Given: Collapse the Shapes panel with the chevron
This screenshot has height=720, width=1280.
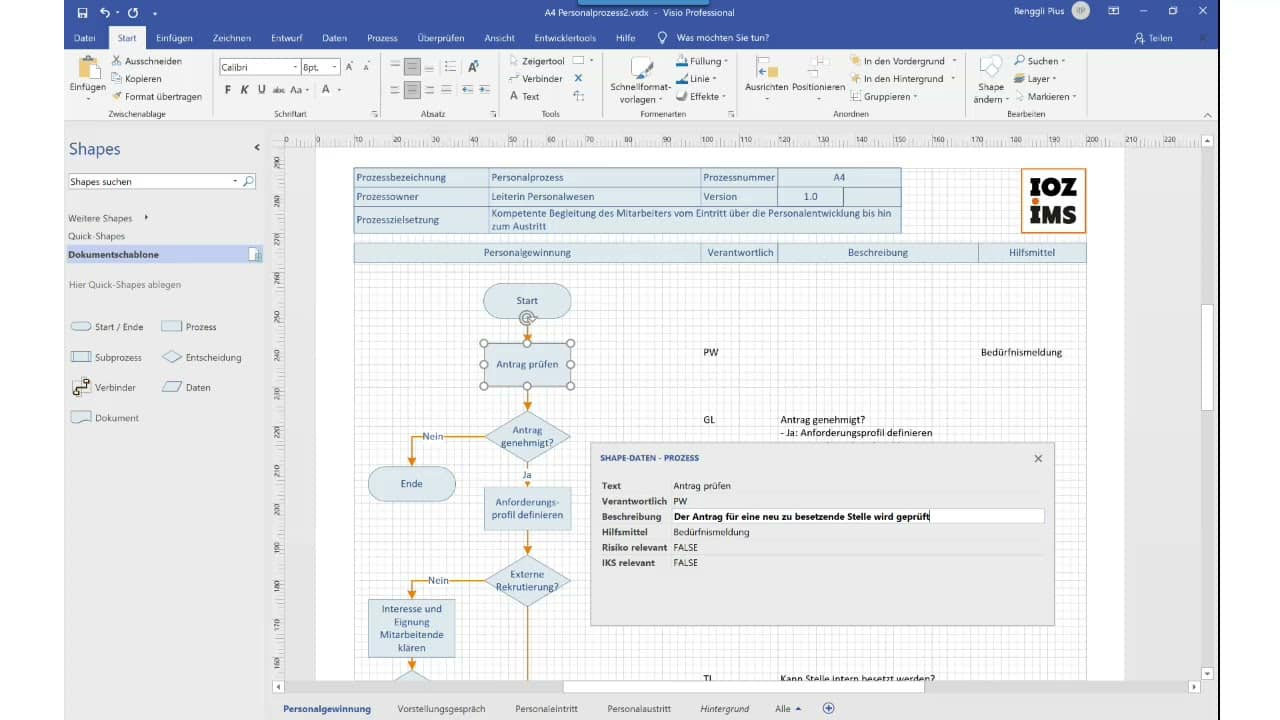Looking at the screenshot, I should pyautogui.click(x=256, y=147).
